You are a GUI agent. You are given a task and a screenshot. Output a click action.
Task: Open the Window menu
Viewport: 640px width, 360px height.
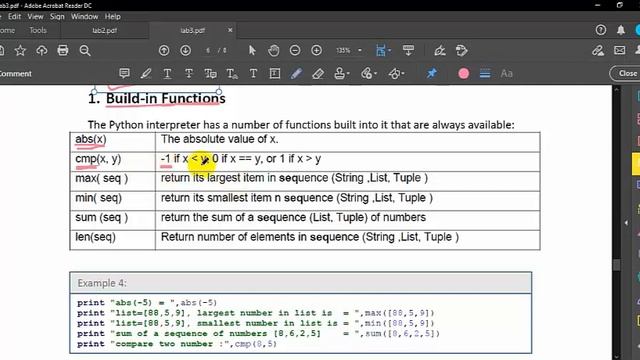(x=84, y=16)
